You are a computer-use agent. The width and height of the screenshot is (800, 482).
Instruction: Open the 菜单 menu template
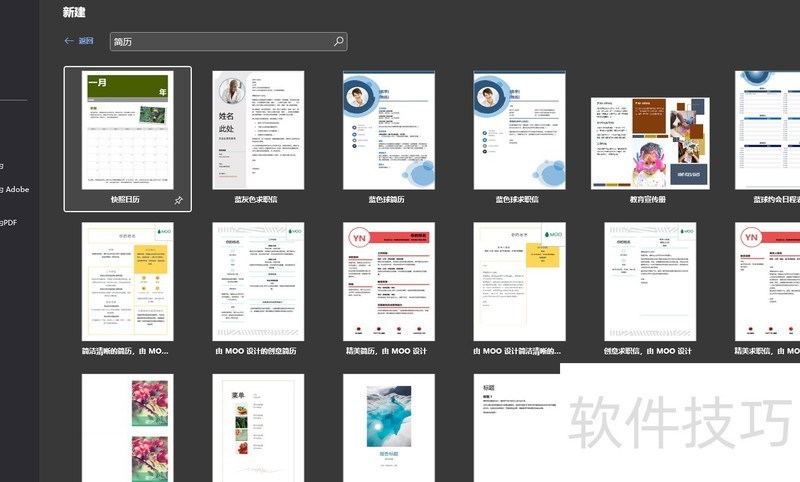[x=258, y=428]
